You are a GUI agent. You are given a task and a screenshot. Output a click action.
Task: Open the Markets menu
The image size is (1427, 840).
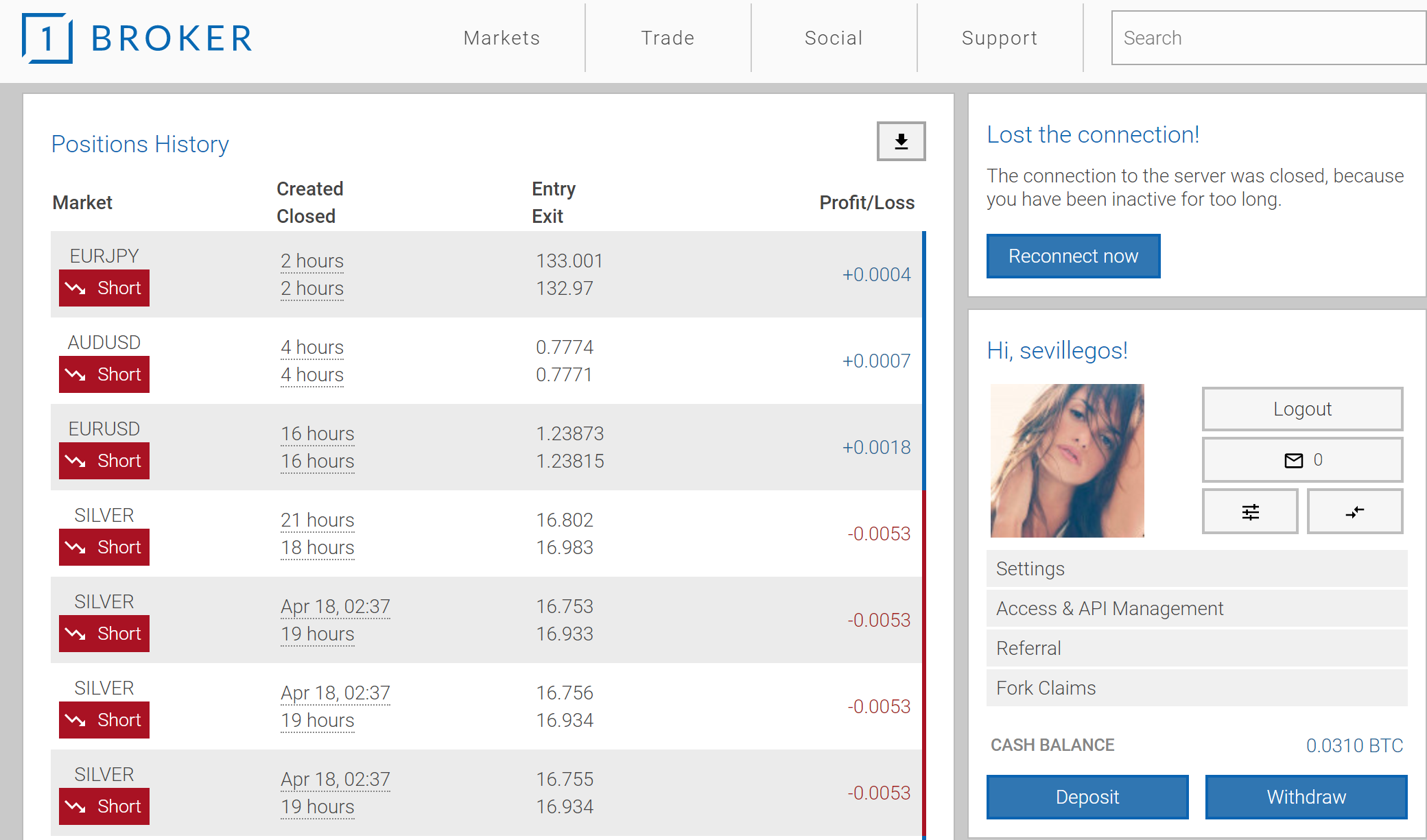pyautogui.click(x=502, y=38)
